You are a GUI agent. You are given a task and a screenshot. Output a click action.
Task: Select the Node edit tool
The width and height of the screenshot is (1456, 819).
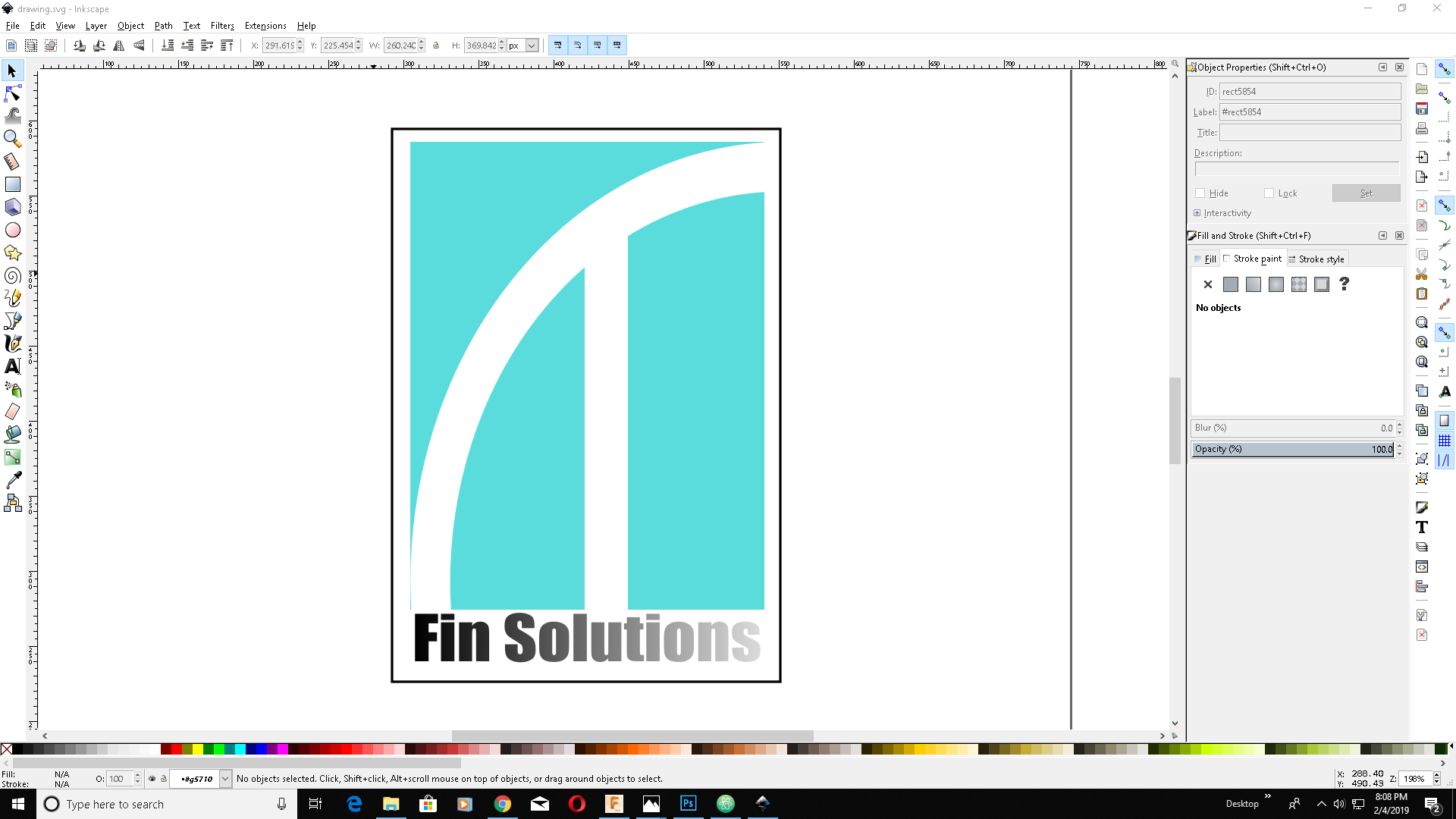(x=13, y=93)
